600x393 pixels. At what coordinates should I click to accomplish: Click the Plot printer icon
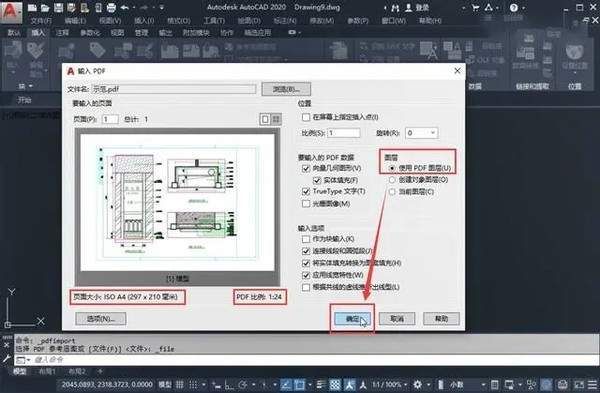point(111,7)
